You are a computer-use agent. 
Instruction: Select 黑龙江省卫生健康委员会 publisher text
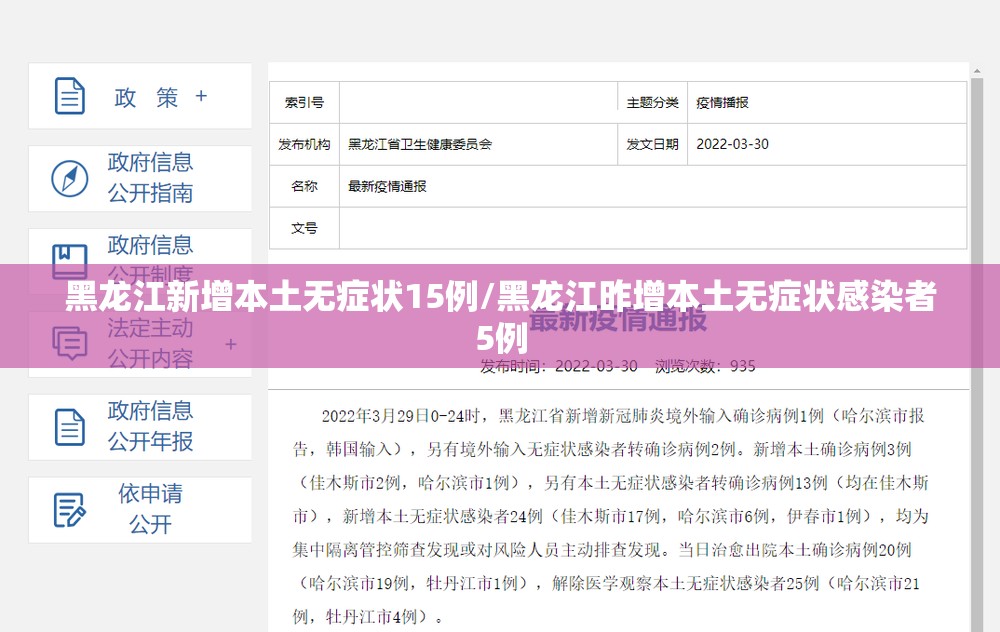pos(420,144)
